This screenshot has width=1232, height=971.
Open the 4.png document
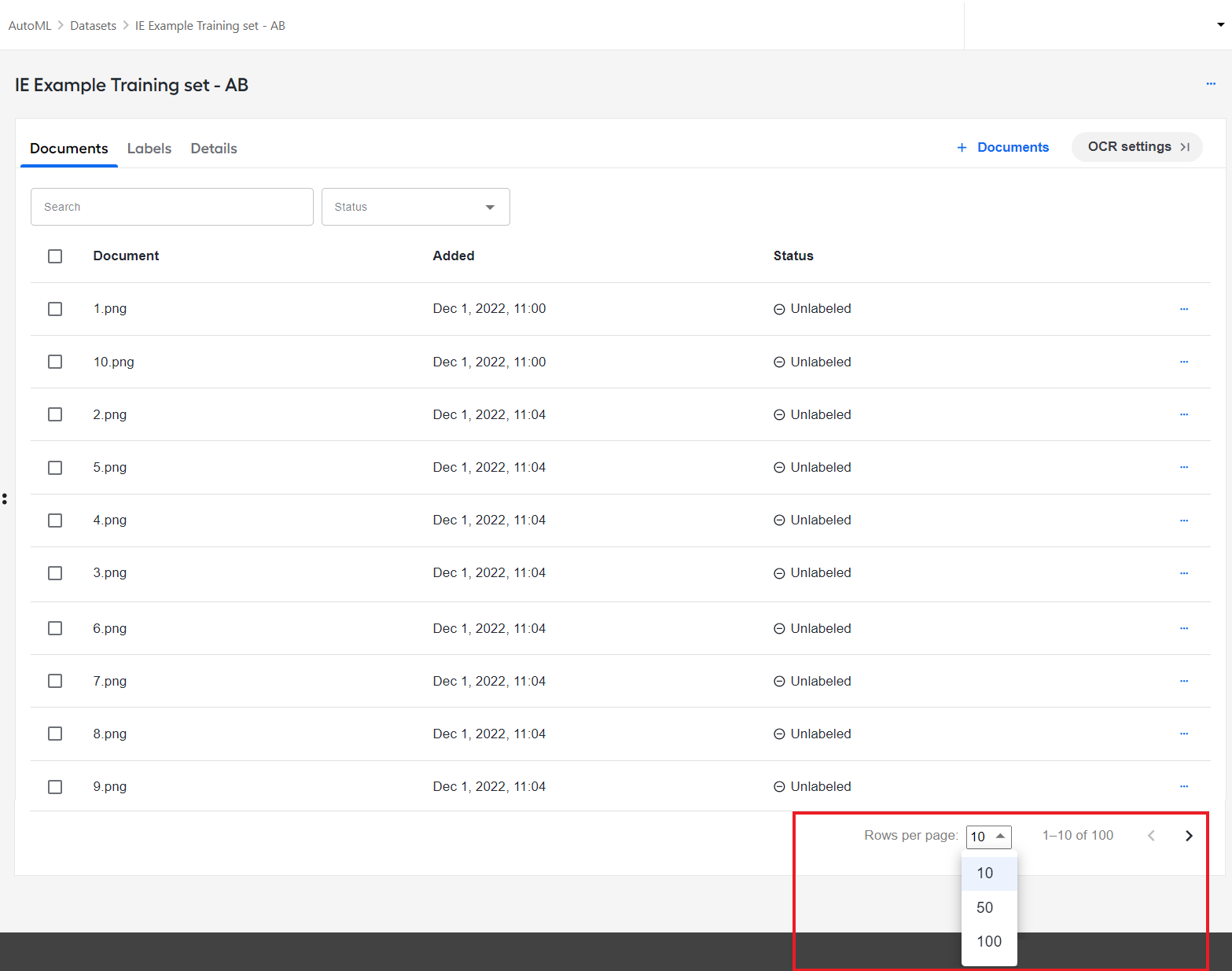click(110, 520)
